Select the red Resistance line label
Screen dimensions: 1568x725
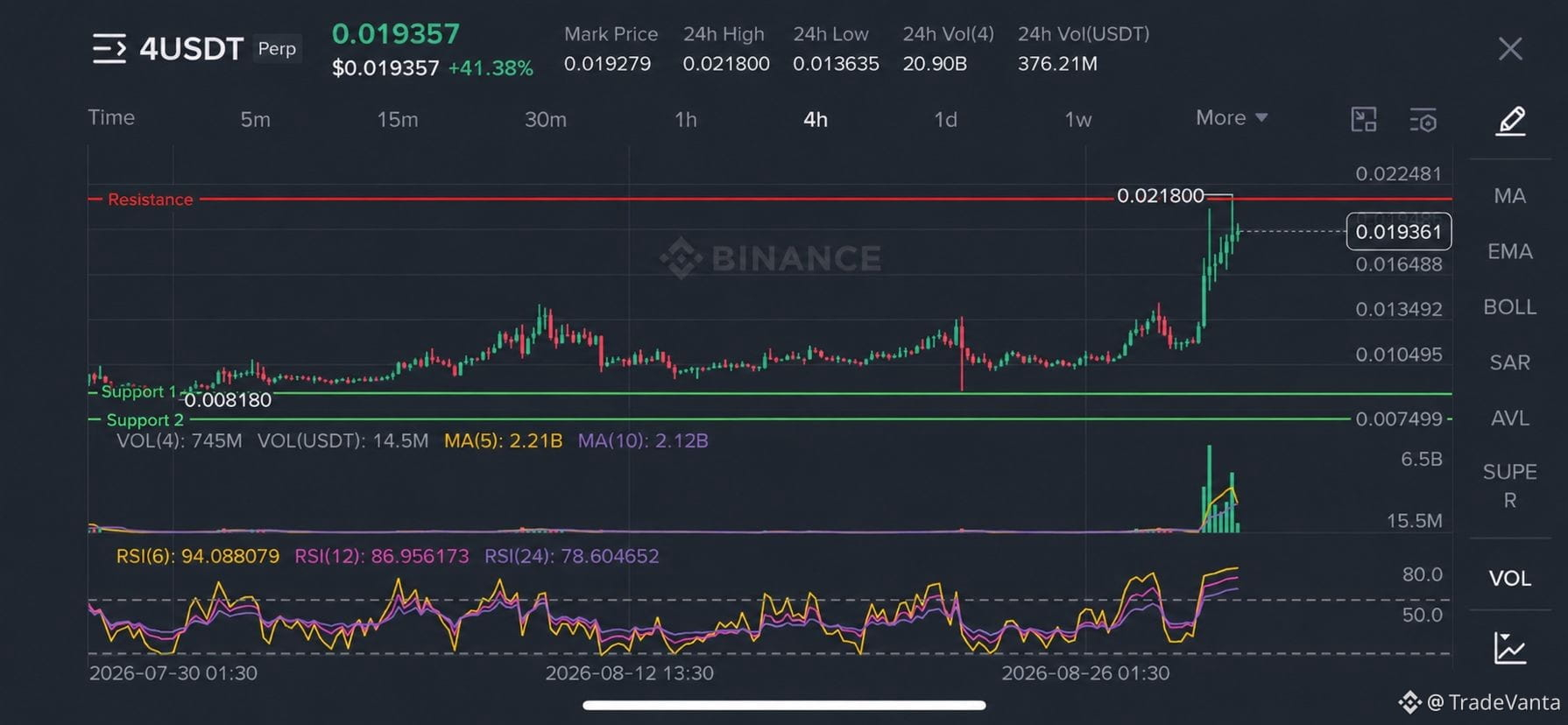click(x=150, y=200)
